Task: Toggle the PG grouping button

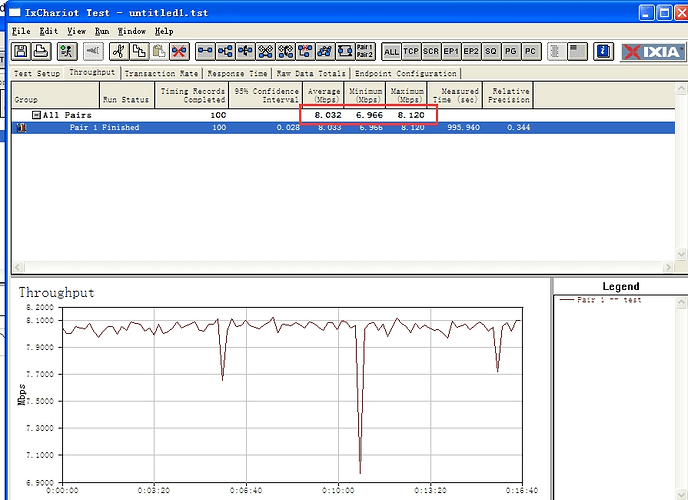Action: point(510,51)
